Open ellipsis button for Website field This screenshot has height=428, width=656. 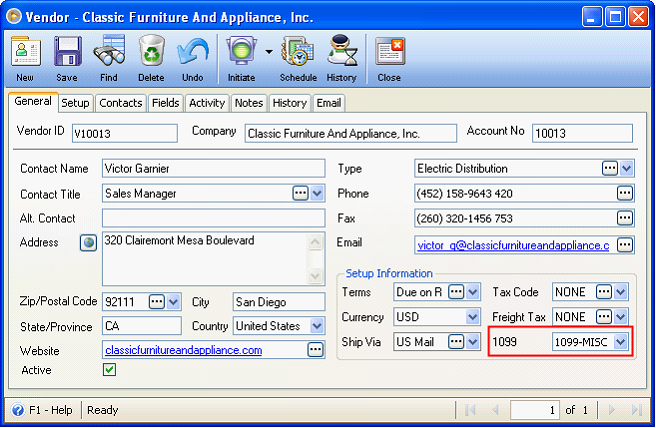tap(315, 349)
